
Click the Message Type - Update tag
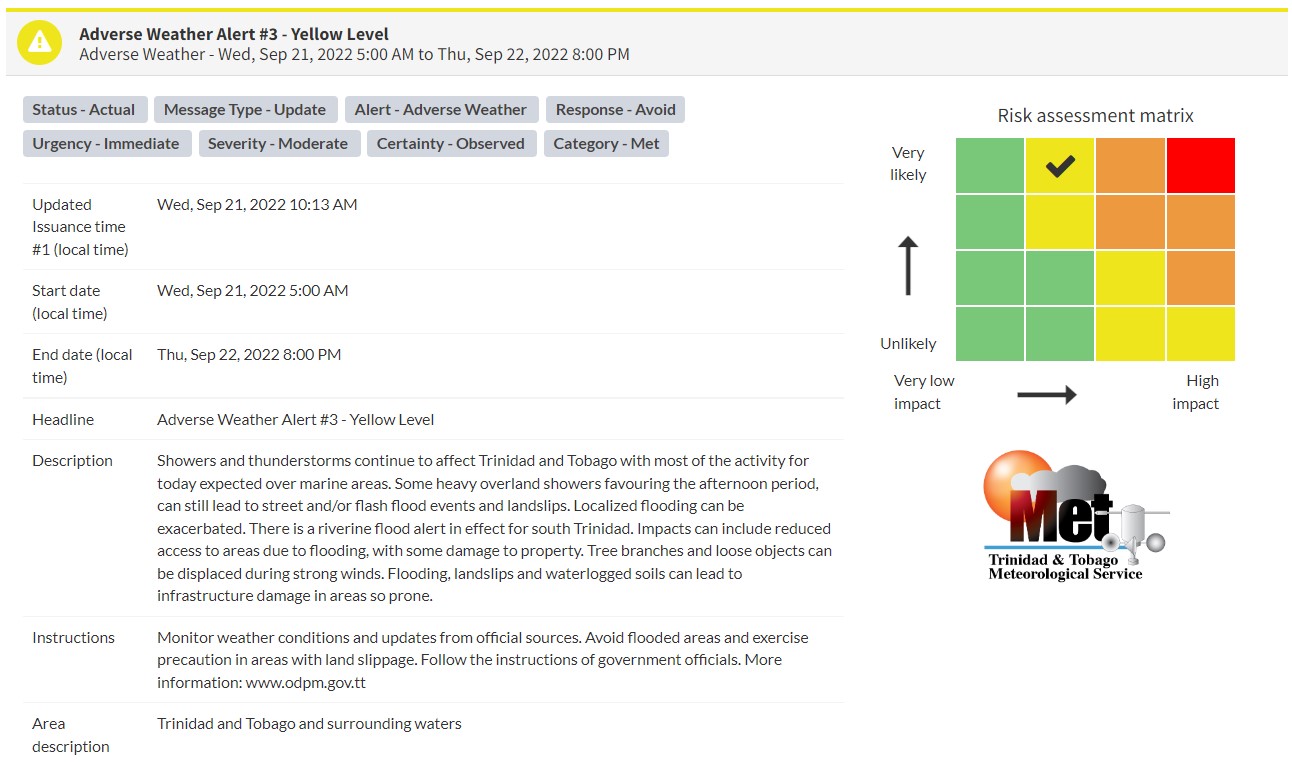[x=245, y=110]
